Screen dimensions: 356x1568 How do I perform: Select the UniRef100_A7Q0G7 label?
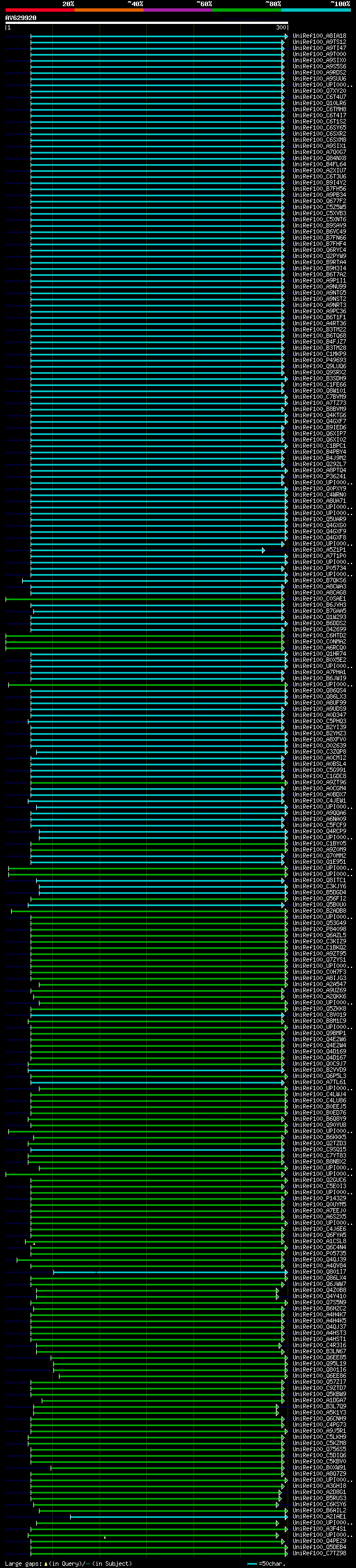coord(319,152)
